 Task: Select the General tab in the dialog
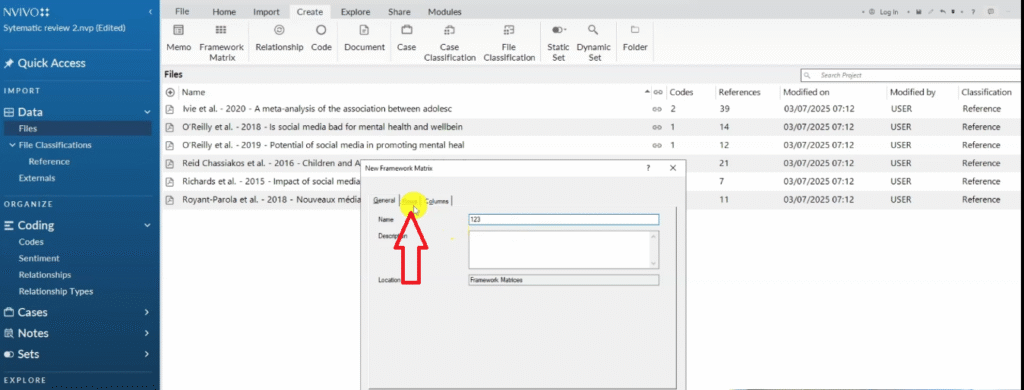click(x=384, y=201)
